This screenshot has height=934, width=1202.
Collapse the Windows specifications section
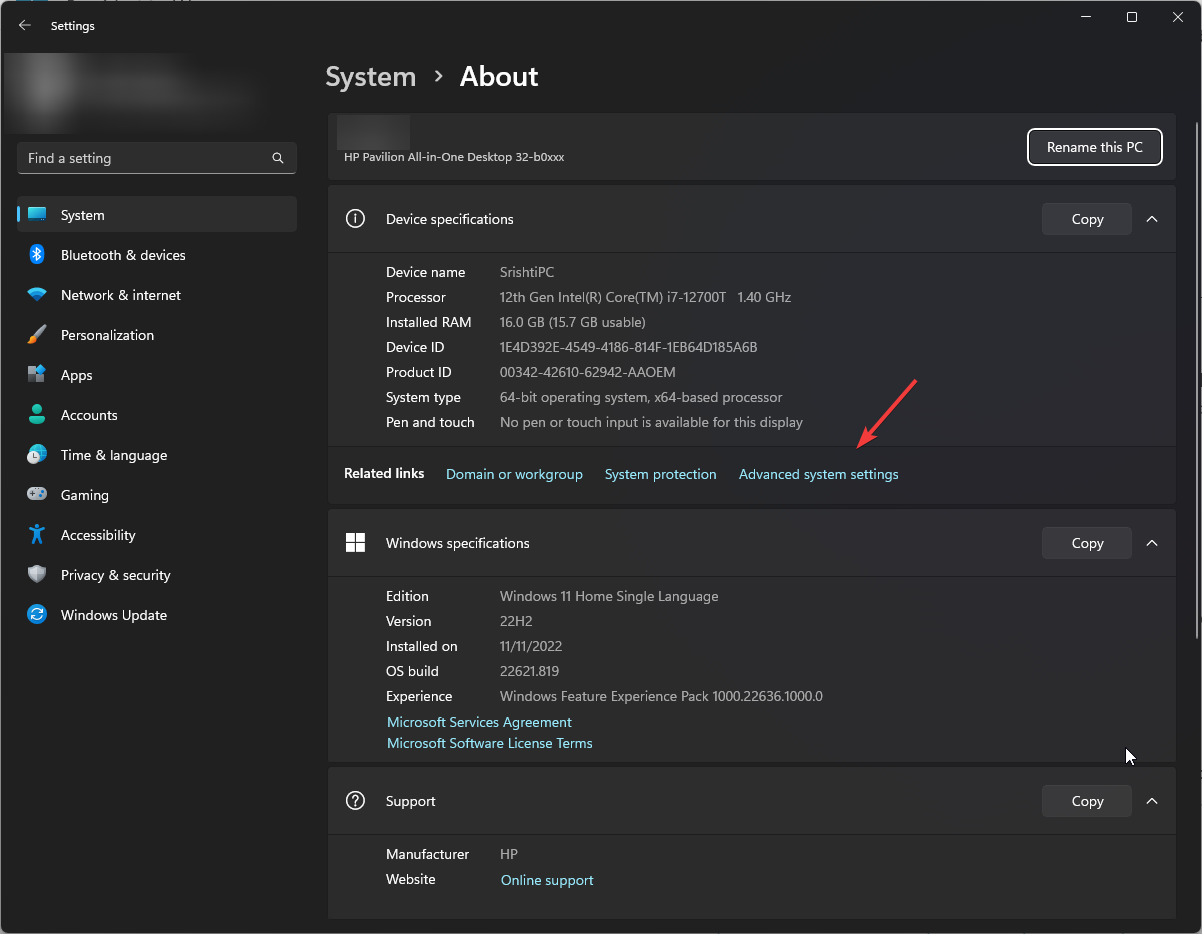(x=1151, y=542)
